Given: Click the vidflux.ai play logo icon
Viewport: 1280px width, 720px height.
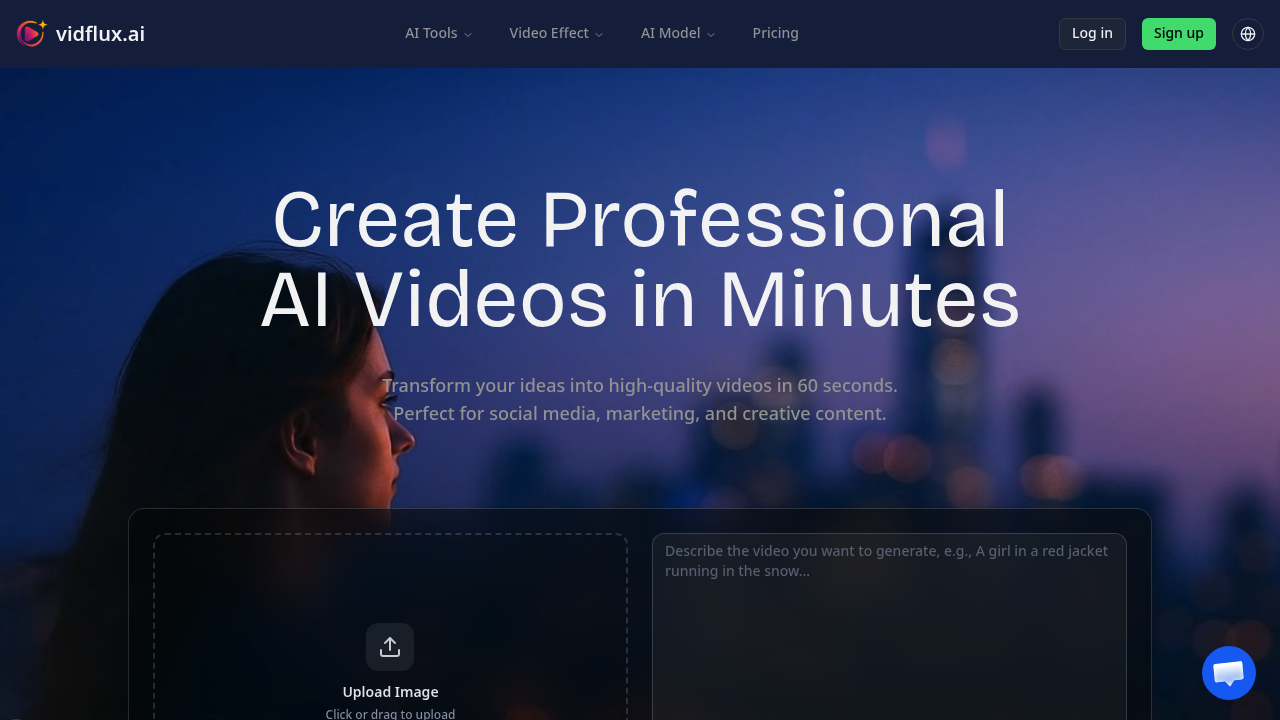Looking at the screenshot, I should coord(31,33).
